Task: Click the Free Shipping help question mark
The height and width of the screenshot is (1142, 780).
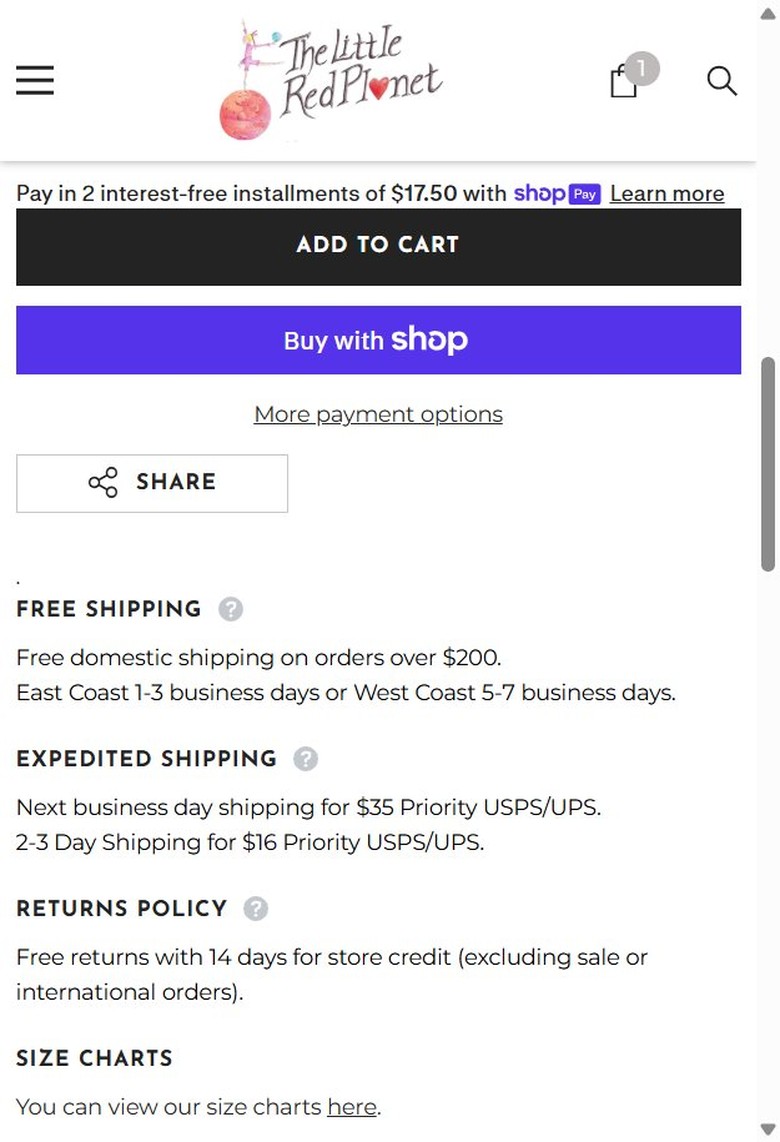Action: click(x=231, y=609)
